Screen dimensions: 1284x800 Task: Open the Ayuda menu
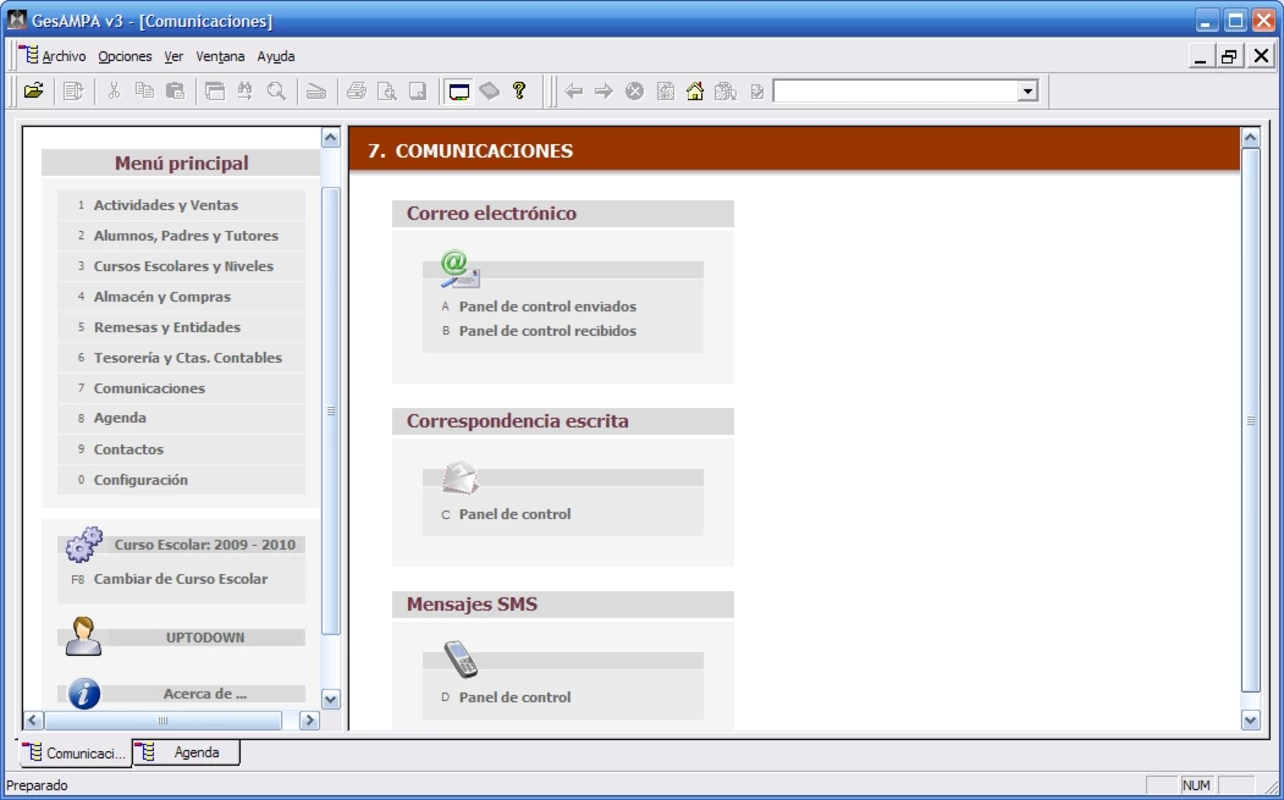click(x=276, y=56)
